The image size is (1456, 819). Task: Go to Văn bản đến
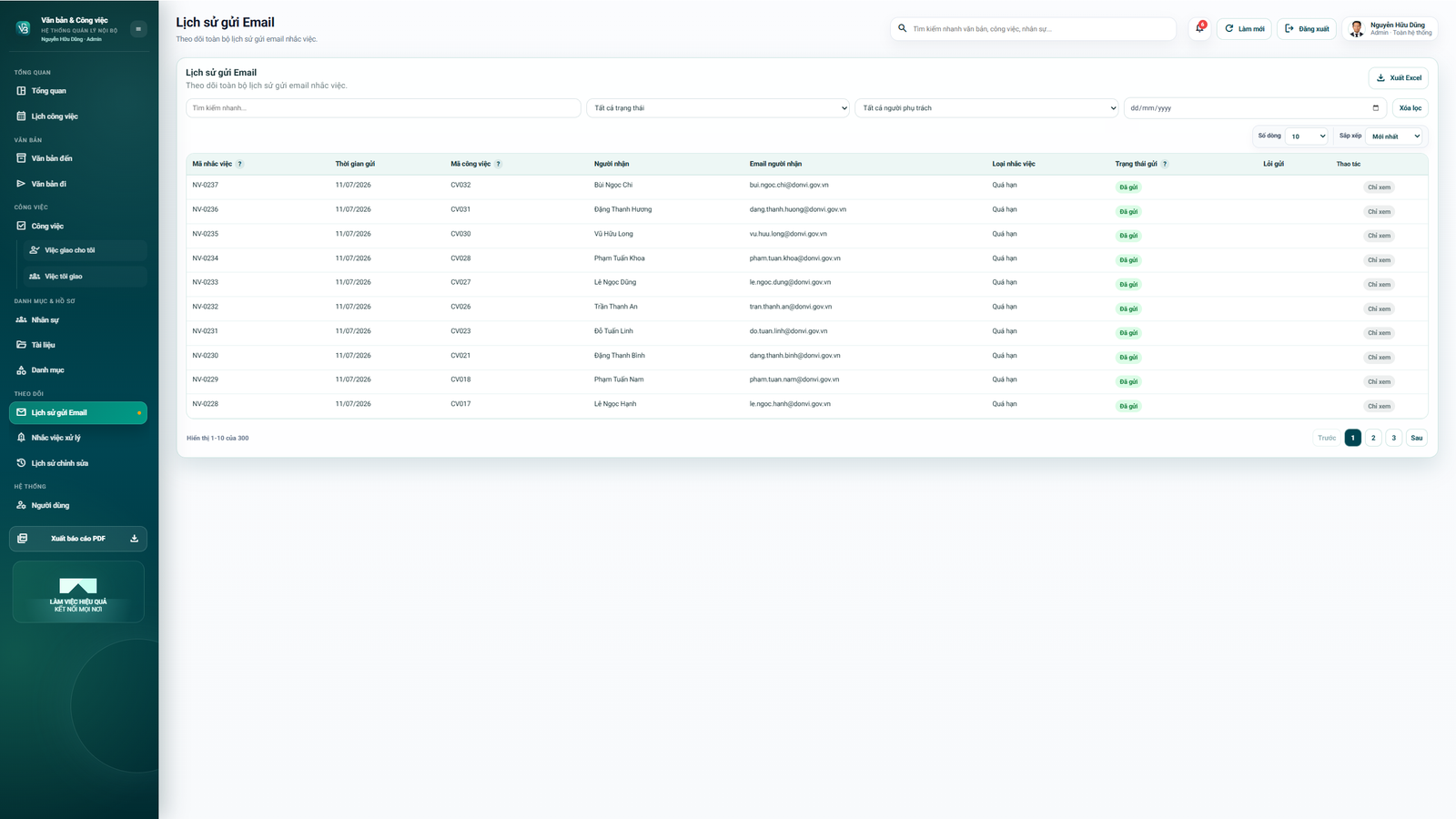coord(78,158)
